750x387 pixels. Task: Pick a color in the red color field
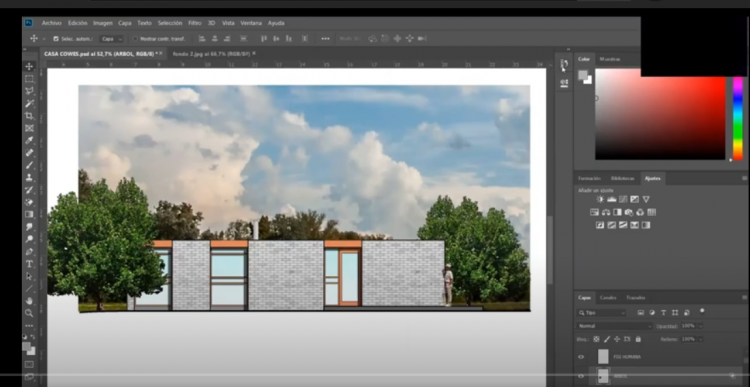660,114
